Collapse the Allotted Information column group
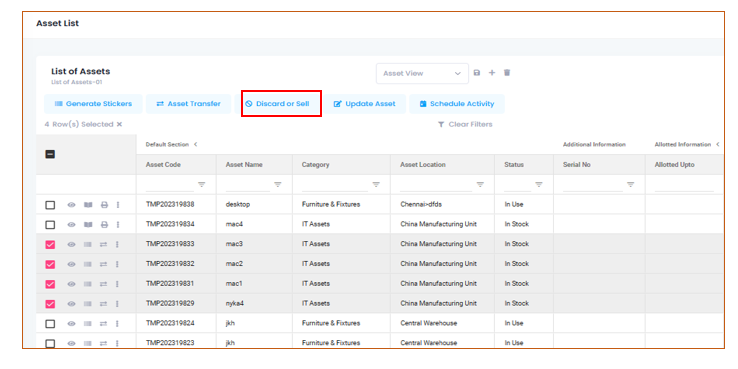738x369 pixels. [718, 144]
